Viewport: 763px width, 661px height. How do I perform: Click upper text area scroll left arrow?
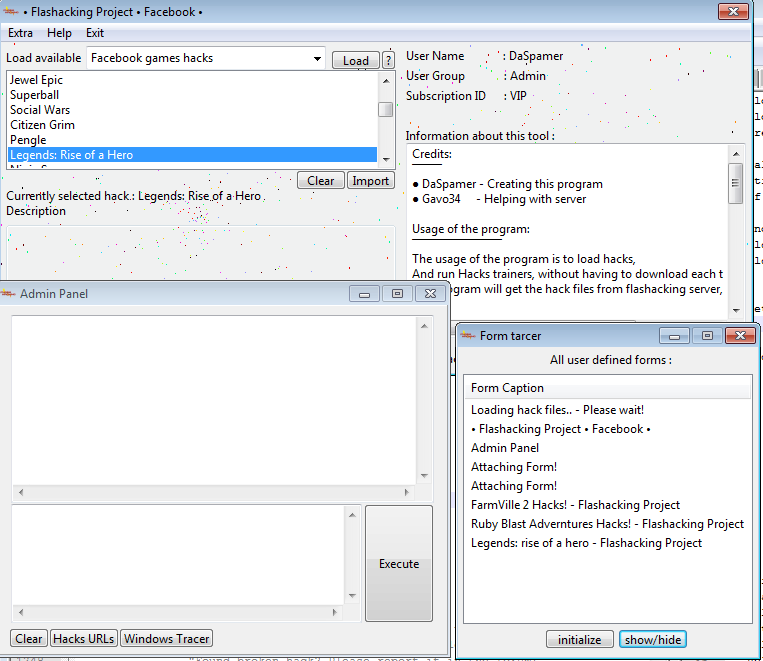tap(21, 492)
